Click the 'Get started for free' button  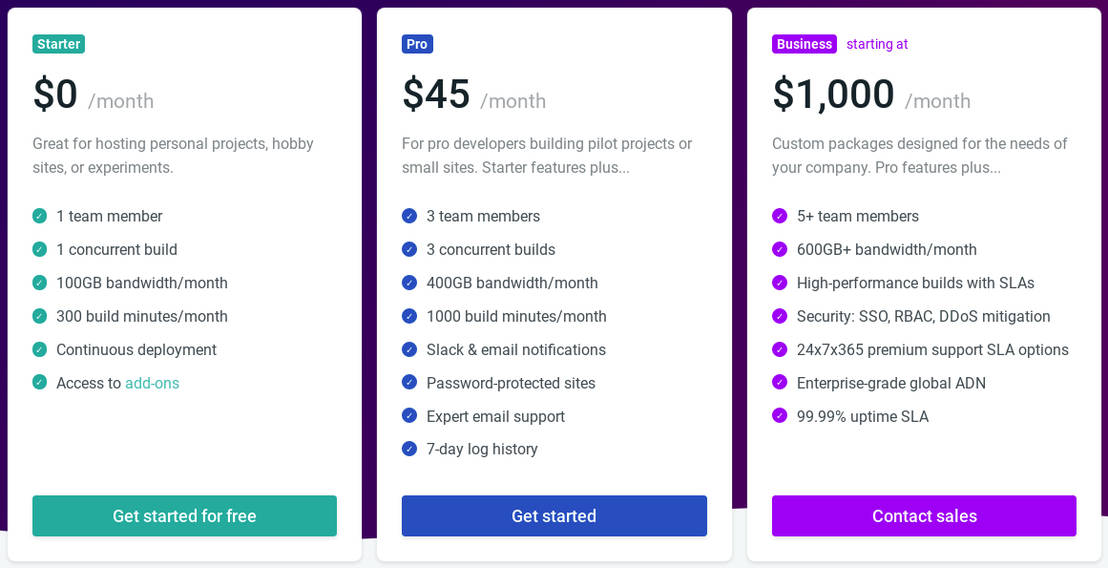(184, 516)
